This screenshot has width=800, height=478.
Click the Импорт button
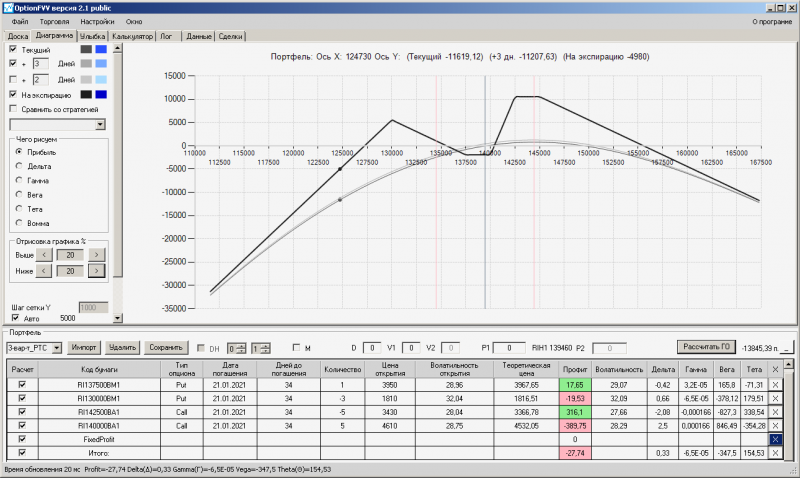point(84,347)
